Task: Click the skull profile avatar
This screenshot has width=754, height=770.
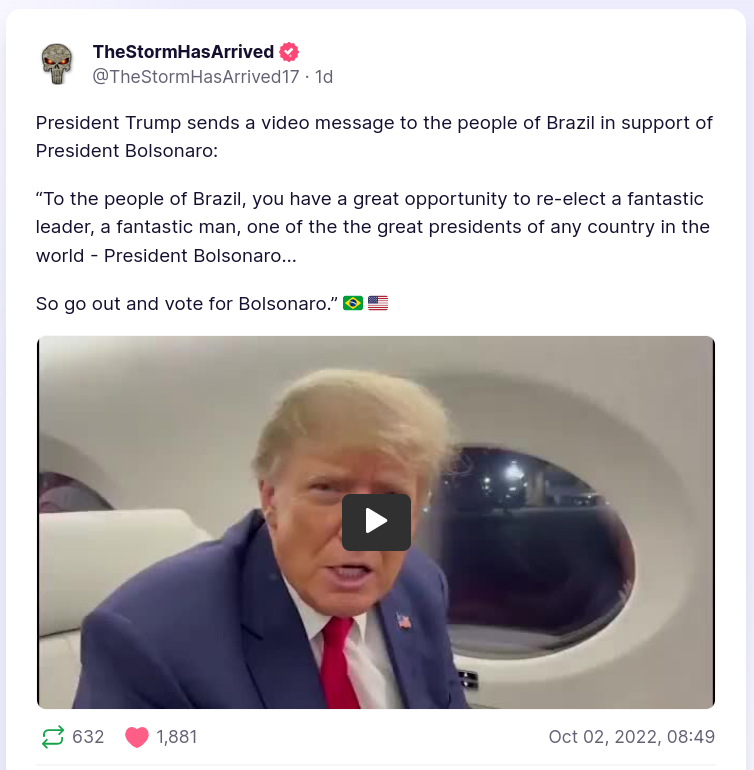Action: (57, 64)
